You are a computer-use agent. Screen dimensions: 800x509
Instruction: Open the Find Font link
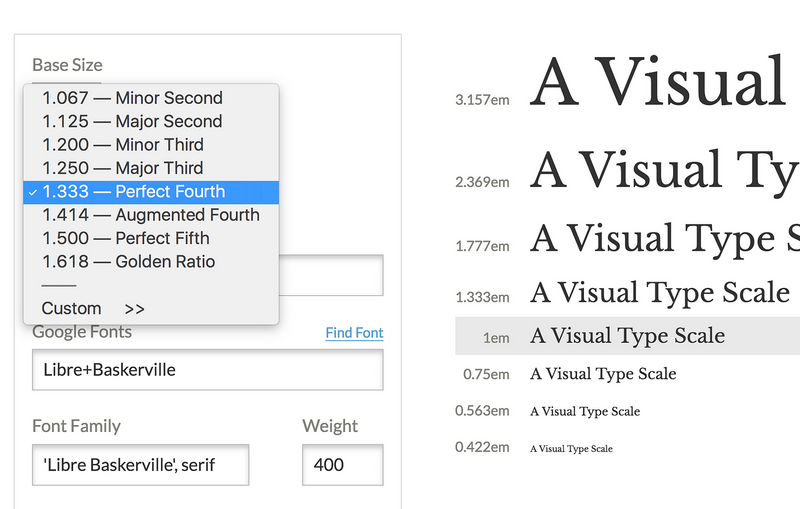click(354, 333)
